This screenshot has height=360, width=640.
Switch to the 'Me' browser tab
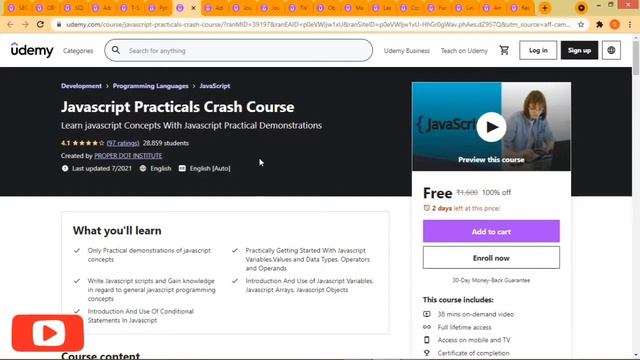coord(354,8)
